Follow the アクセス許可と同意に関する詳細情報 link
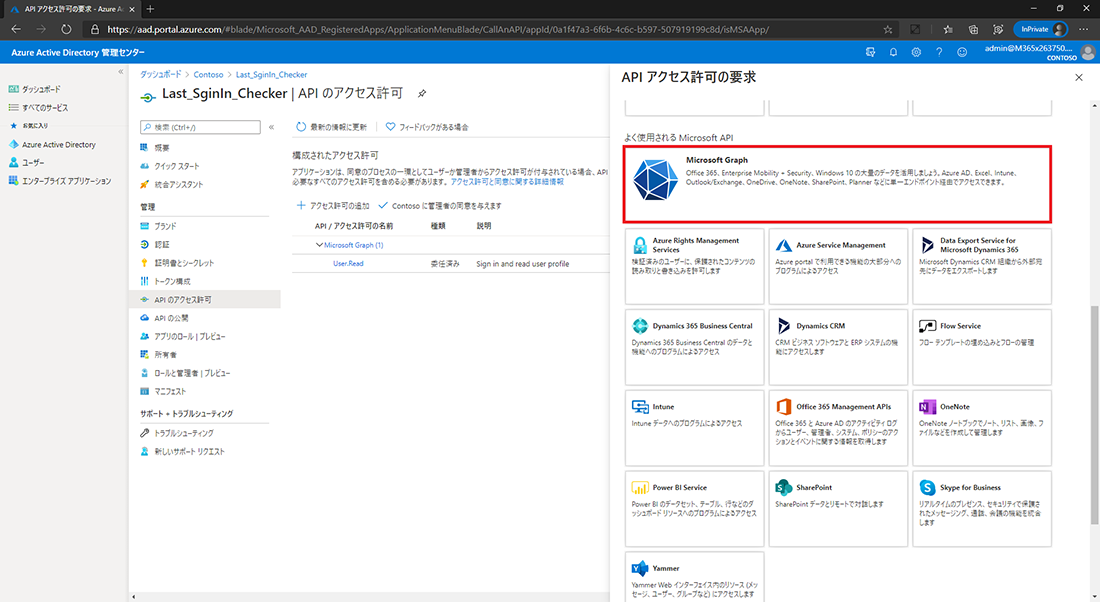The image size is (1100, 602). point(507,182)
